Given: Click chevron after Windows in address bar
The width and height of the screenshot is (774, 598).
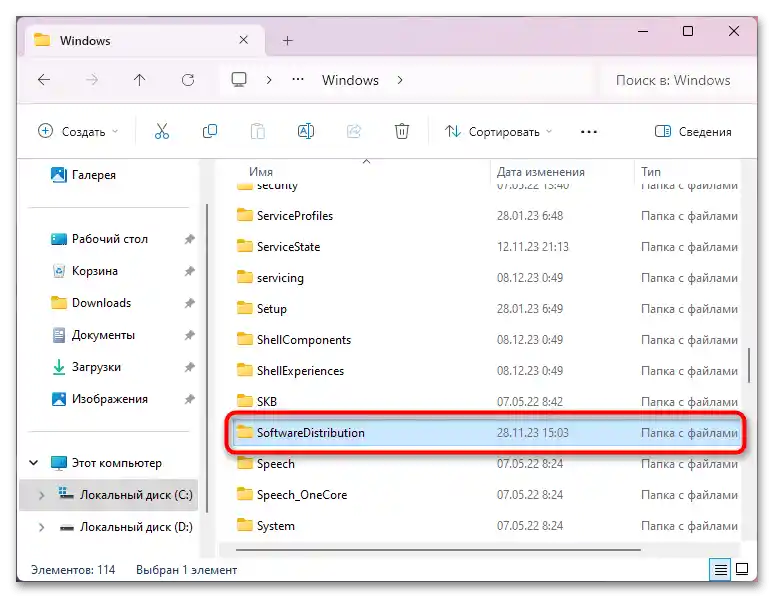Looking at the screenshot, I should click(400, 80).
